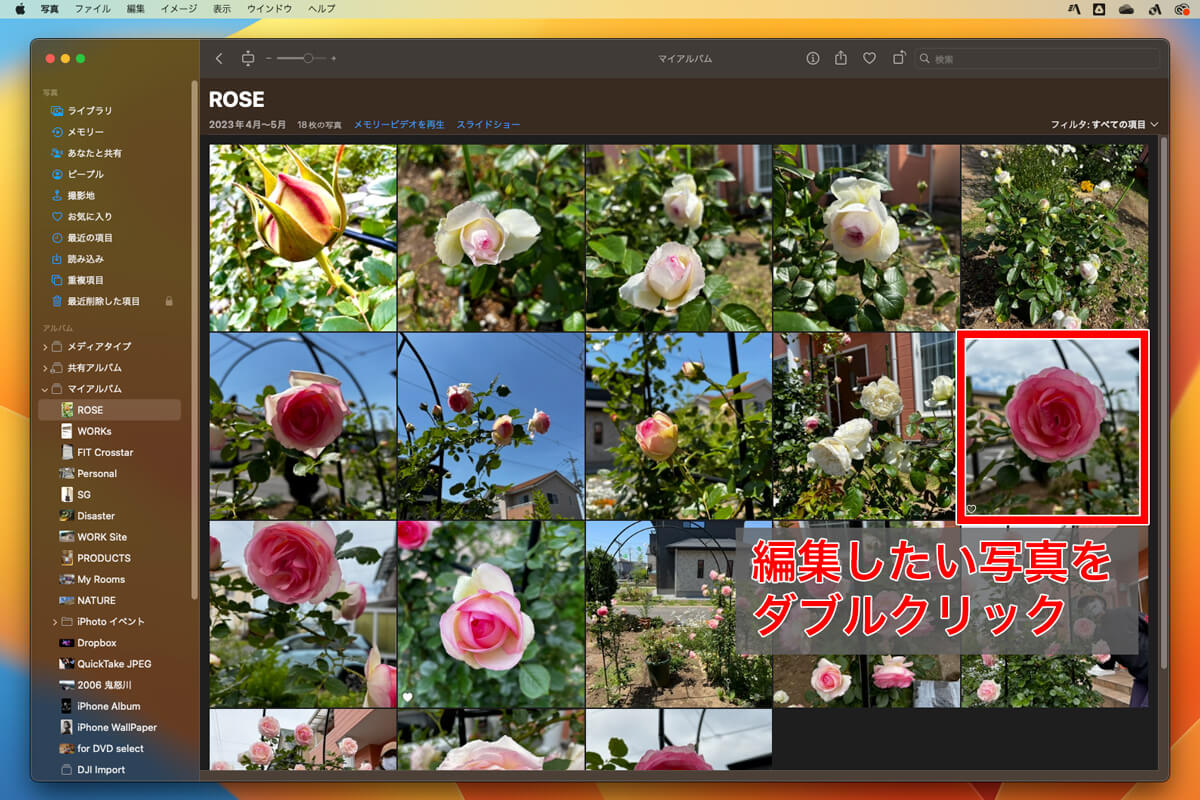Open the PRODUCTS album
Viewport: 1200px width, 800px height.
pos(109,558)
